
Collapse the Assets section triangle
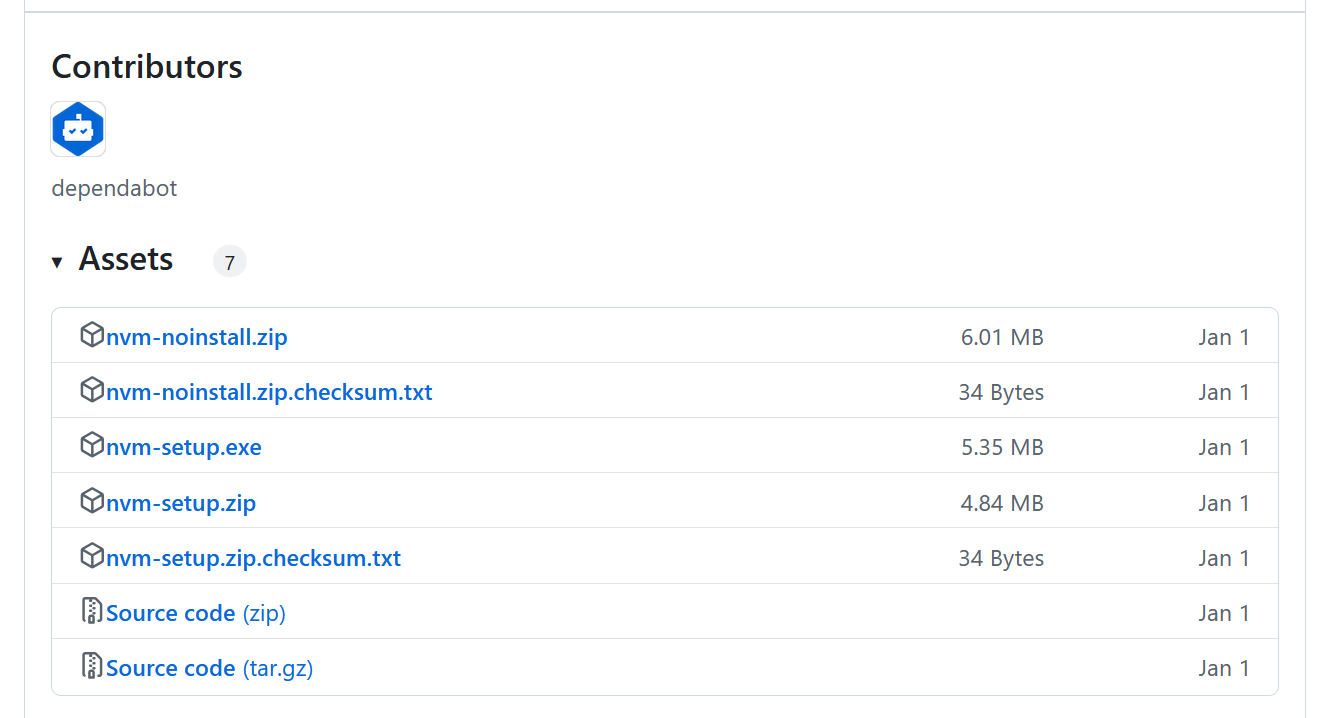click(57, 262)
